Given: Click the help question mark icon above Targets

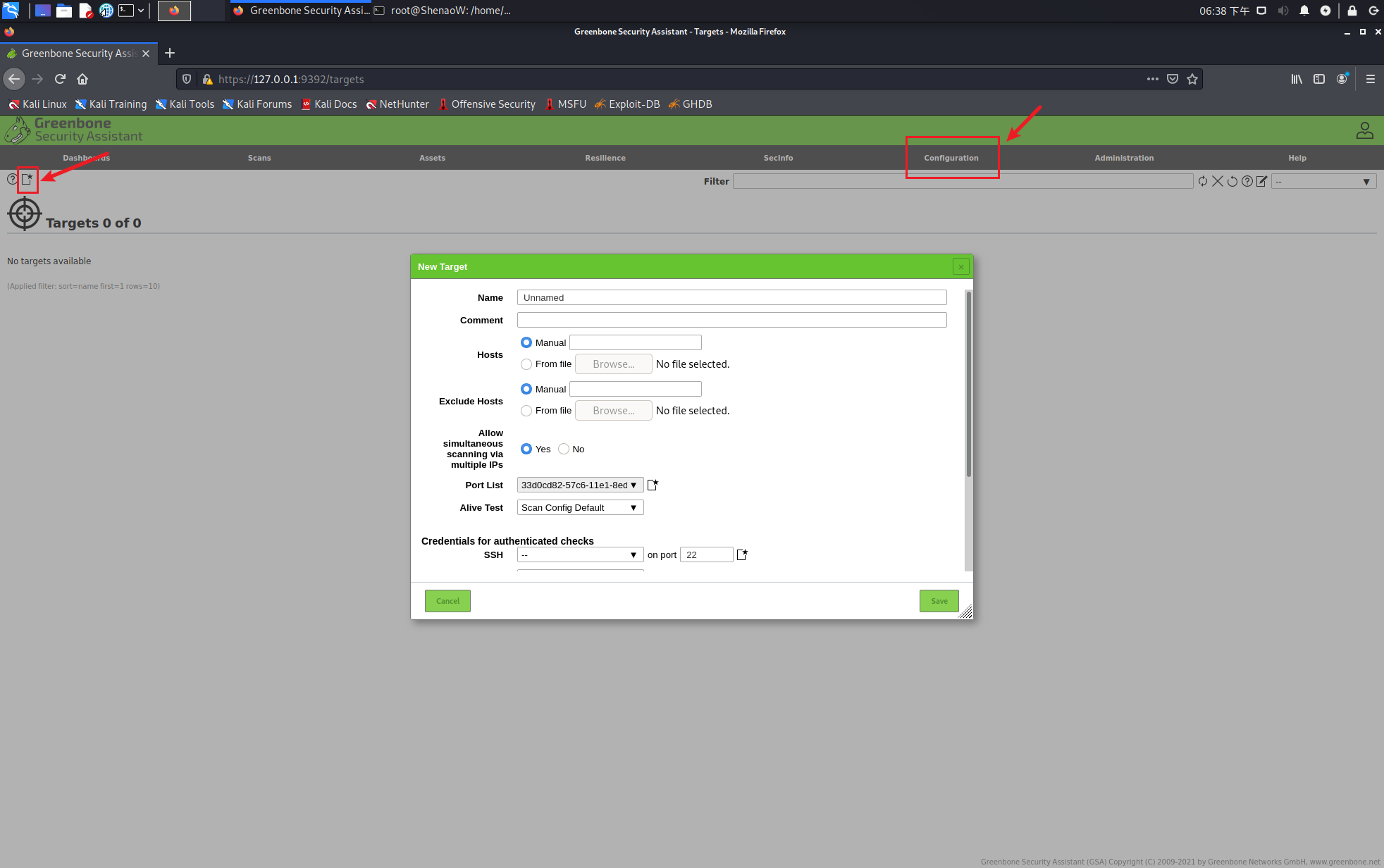Looking at the screenshot, I should 11,180.
